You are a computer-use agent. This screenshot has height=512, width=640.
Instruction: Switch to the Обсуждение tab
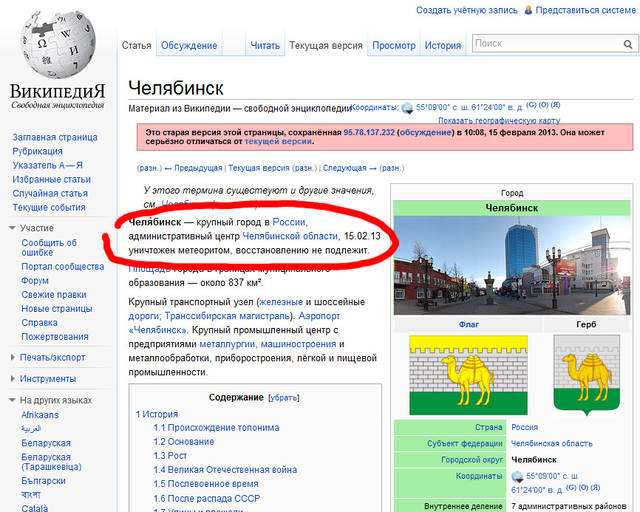click(189, 45)
